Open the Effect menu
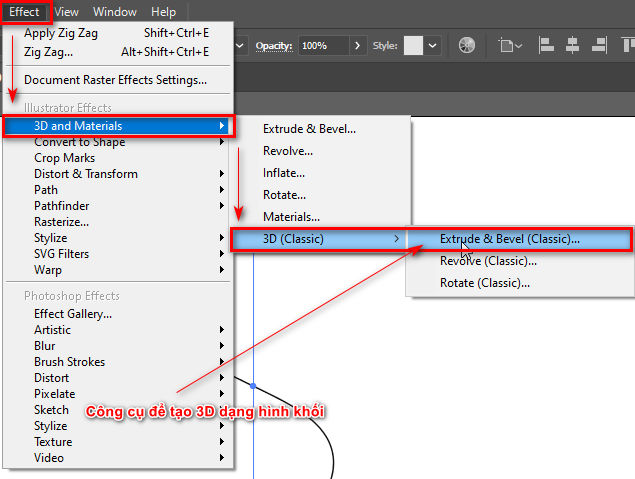Screen dimensions: 635x479 click(x=25, y=12)
